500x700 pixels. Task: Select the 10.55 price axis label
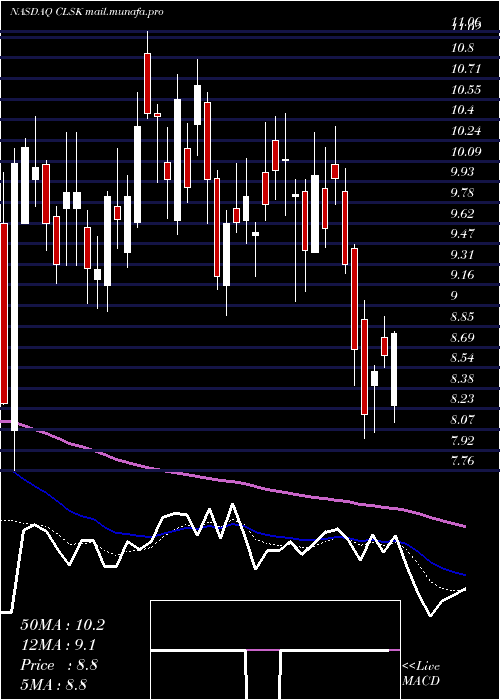click(x=466, y=90)
